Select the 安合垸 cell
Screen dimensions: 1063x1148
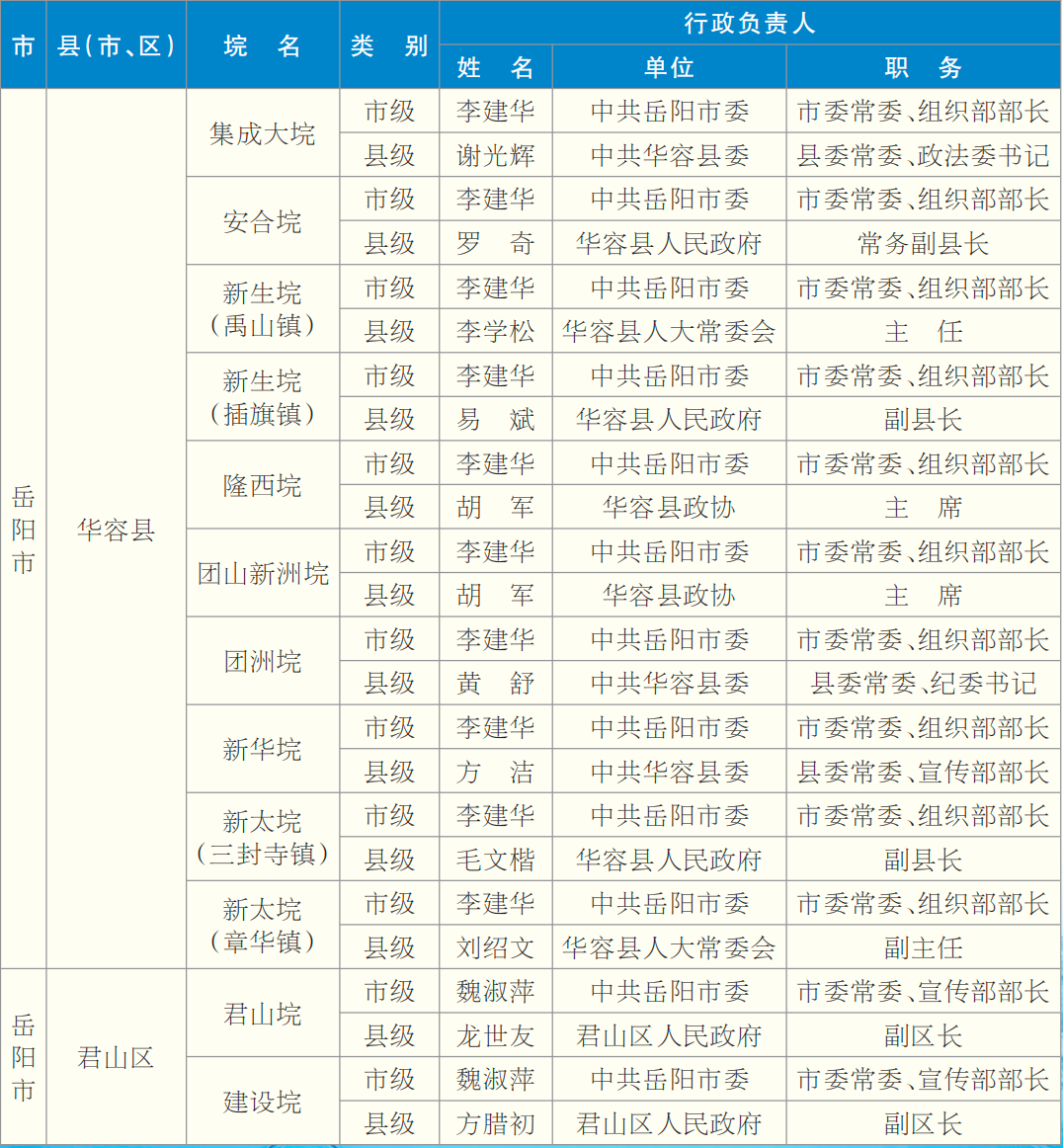tap(263, 221)
